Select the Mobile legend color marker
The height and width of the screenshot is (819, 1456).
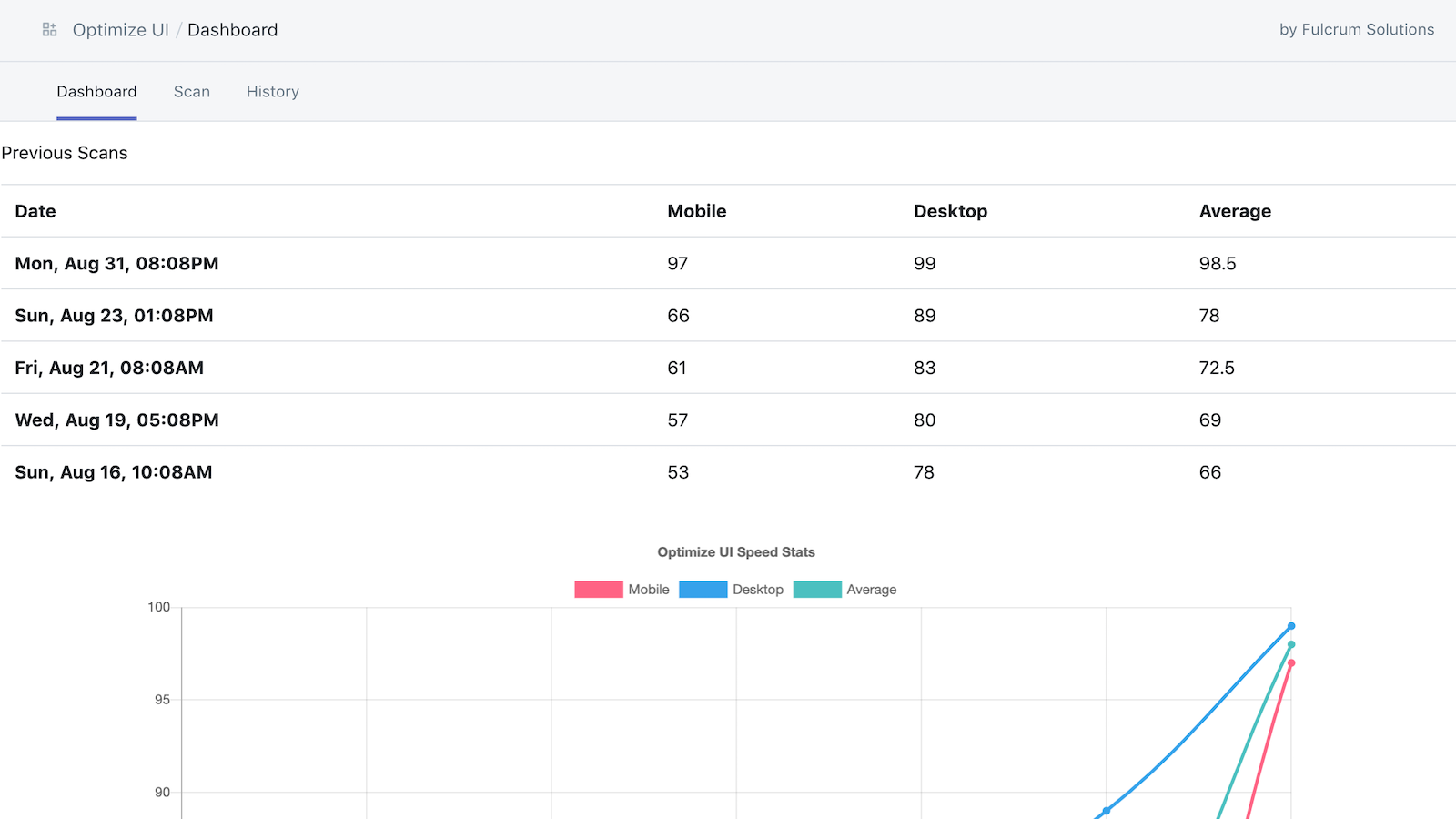click(x=597, y=589)
